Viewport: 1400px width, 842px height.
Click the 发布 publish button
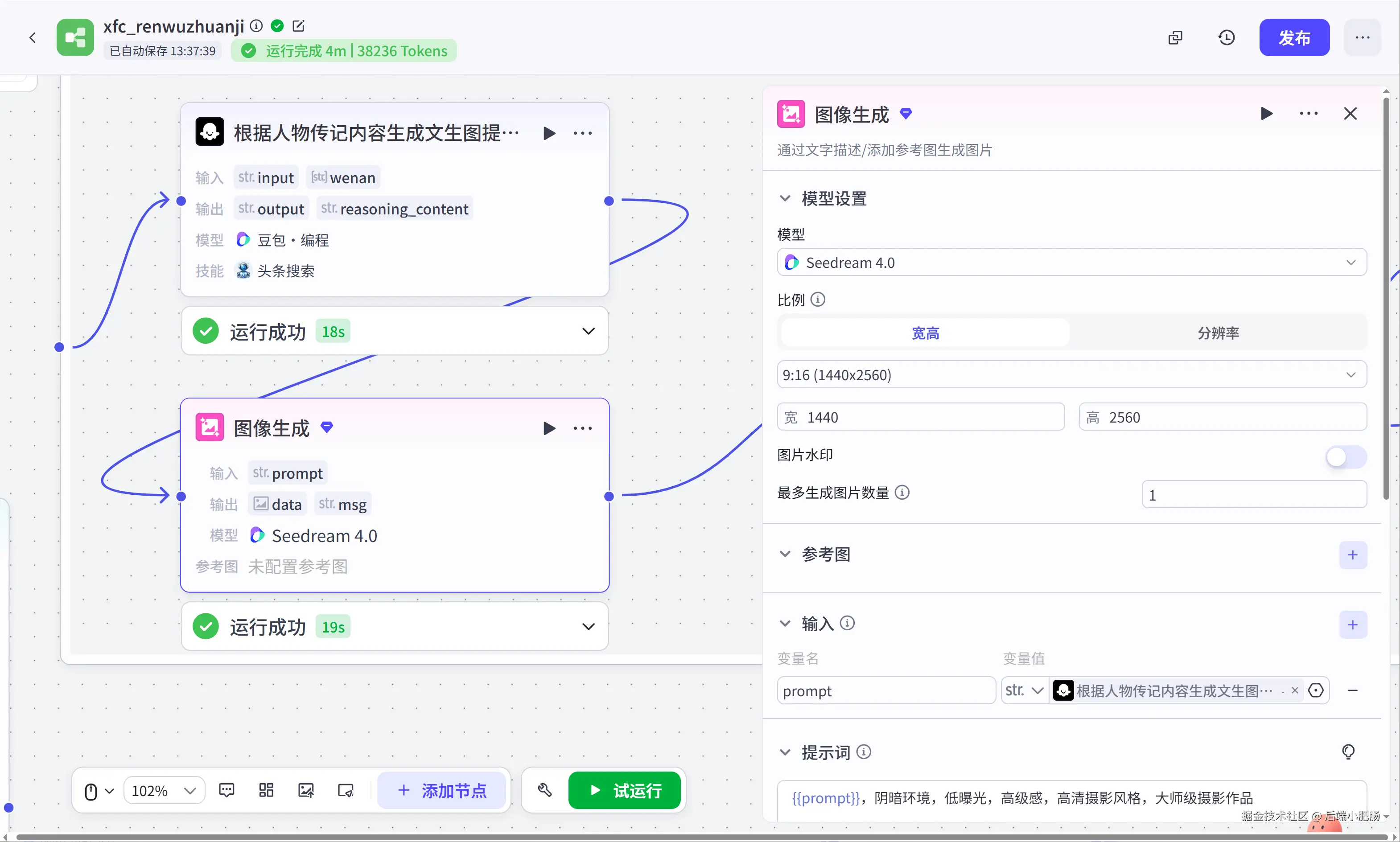(1294, 37)
